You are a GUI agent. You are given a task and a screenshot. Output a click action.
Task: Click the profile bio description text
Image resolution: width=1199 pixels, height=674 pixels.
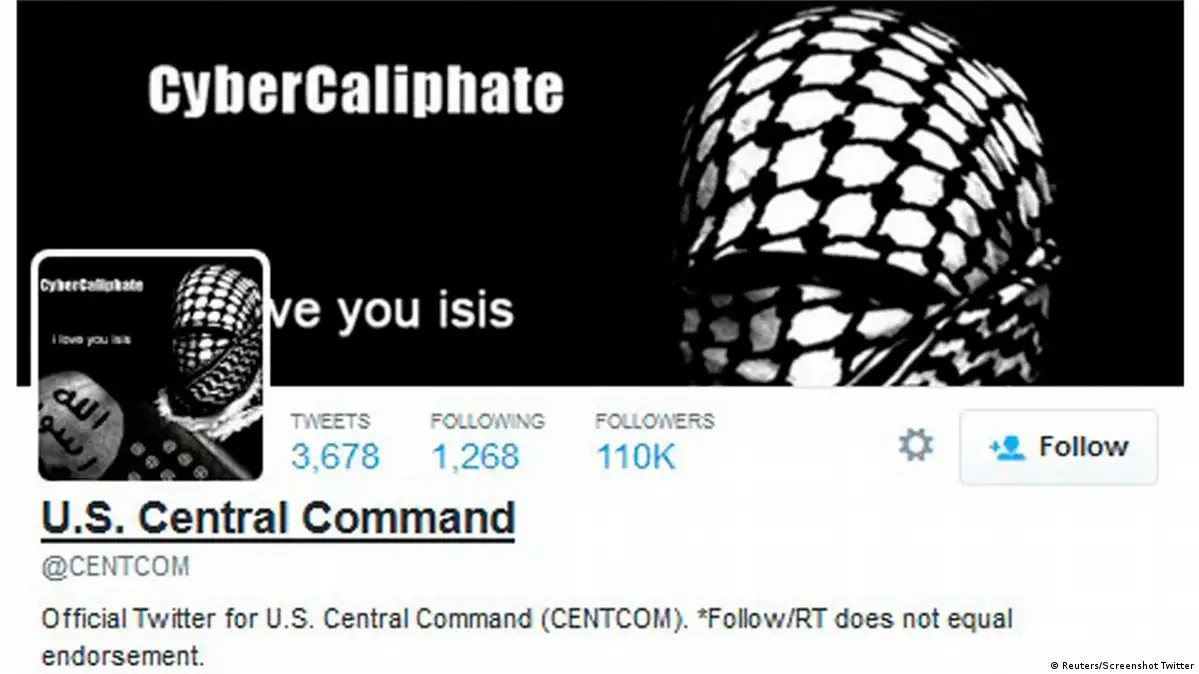coord(527,637)
